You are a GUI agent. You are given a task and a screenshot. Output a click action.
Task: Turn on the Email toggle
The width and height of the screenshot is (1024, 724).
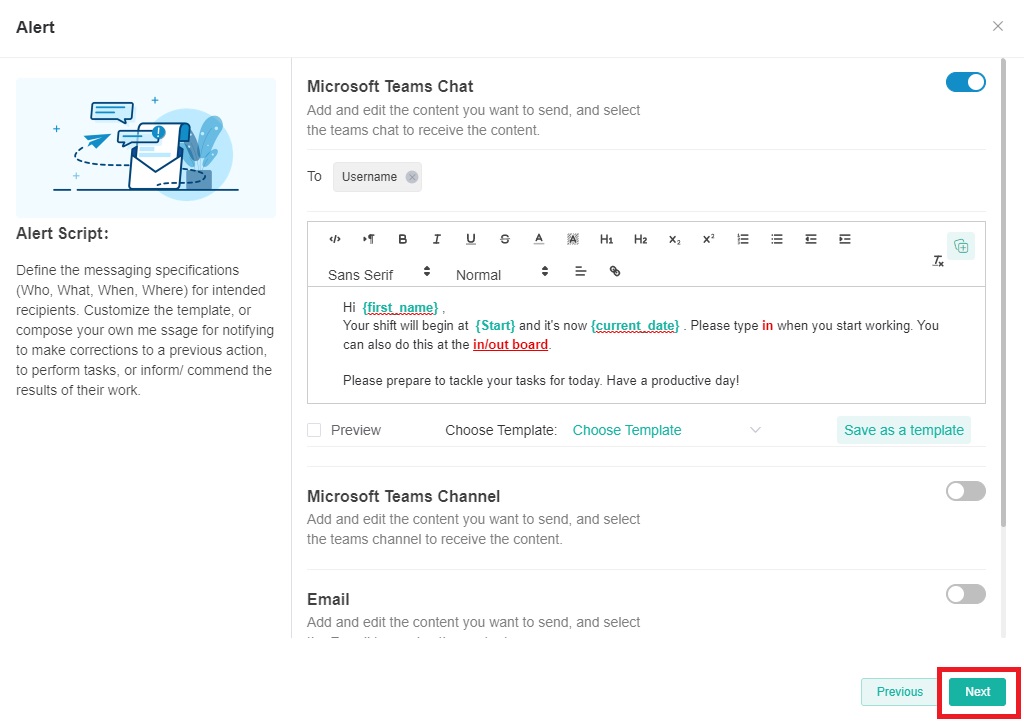tap(965, 594)
